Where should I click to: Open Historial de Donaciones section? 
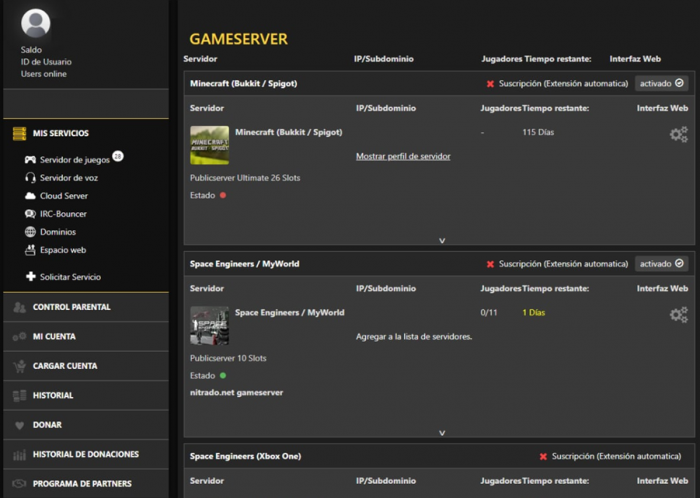(x=86, y=454)
